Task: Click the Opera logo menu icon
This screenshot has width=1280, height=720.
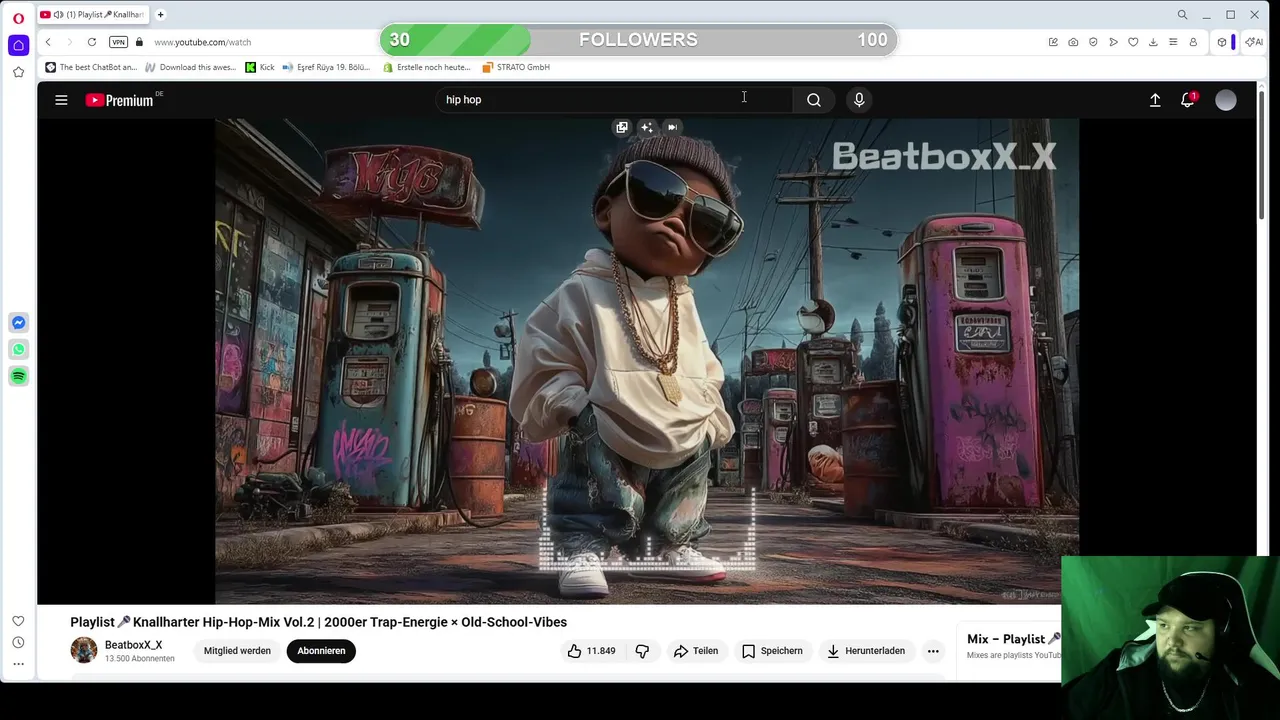Action: (x=18, y=18)
